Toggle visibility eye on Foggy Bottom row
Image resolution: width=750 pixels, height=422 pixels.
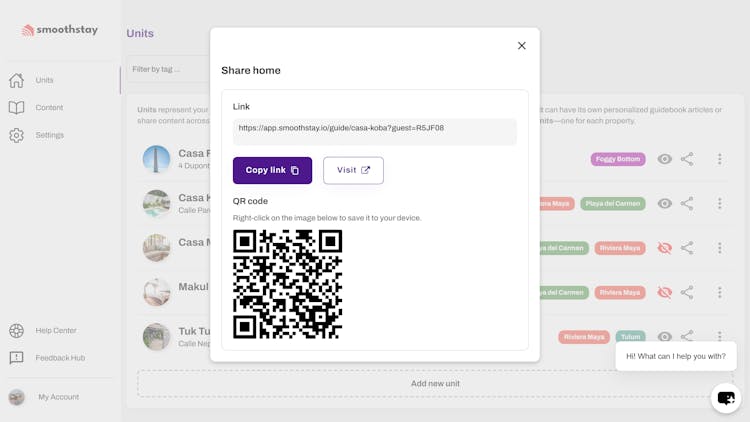pos(664,159)
